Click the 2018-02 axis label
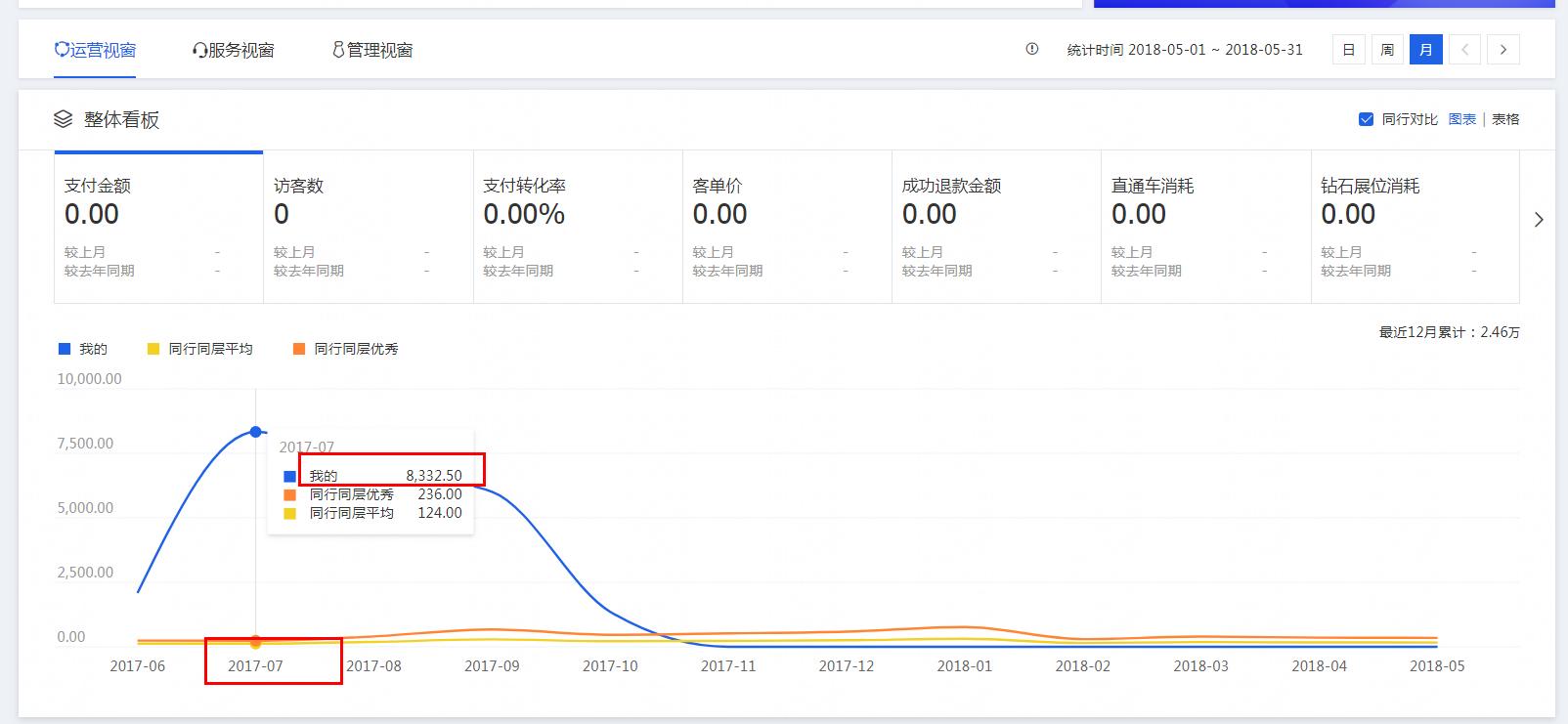Image resolution: width=1568 pixels, height=724 pixels. click(x=1083, y=666)
